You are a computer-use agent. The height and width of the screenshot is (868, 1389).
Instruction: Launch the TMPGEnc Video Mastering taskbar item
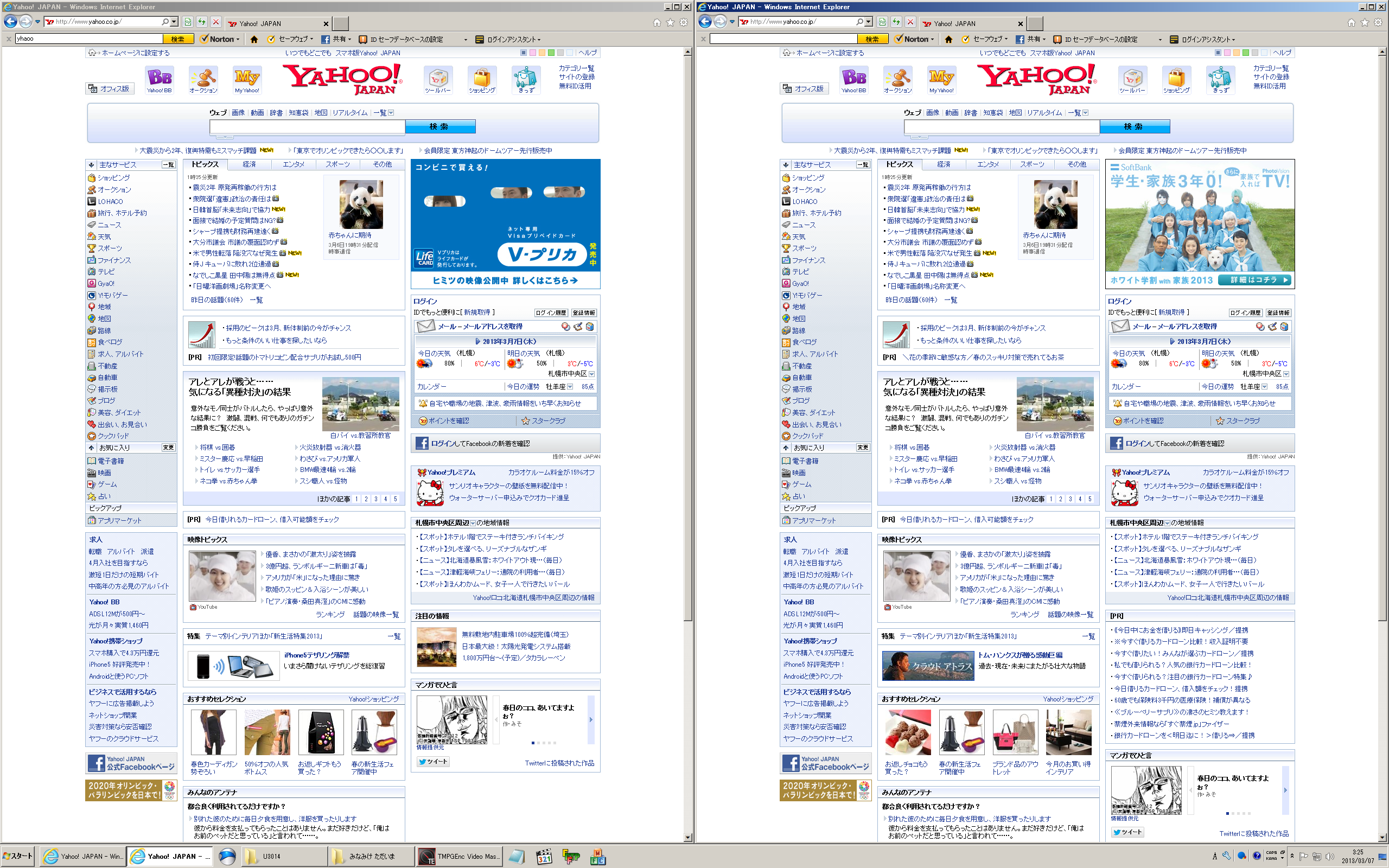458,856
